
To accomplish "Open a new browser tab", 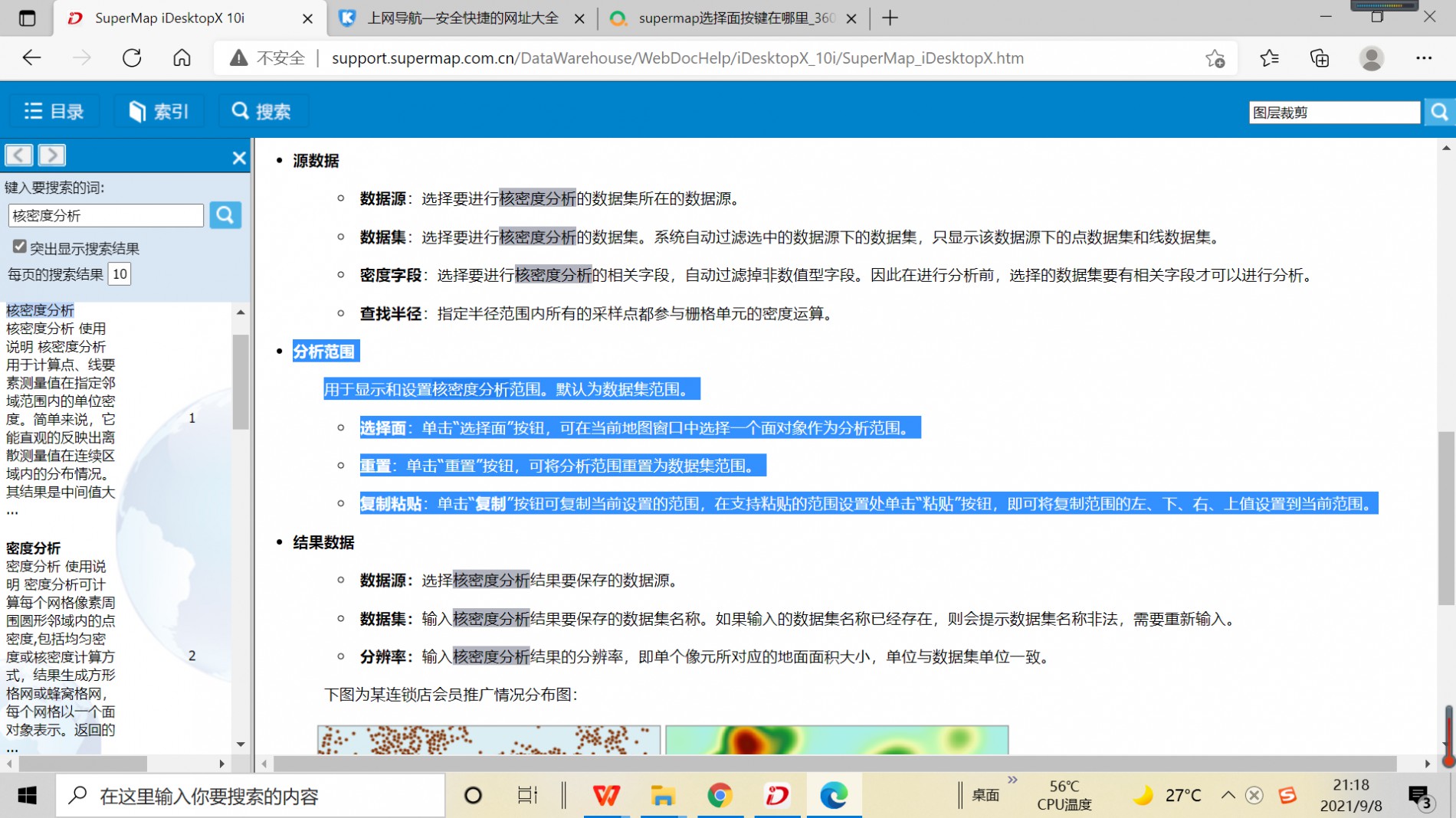I will click(x=890, y=18).
